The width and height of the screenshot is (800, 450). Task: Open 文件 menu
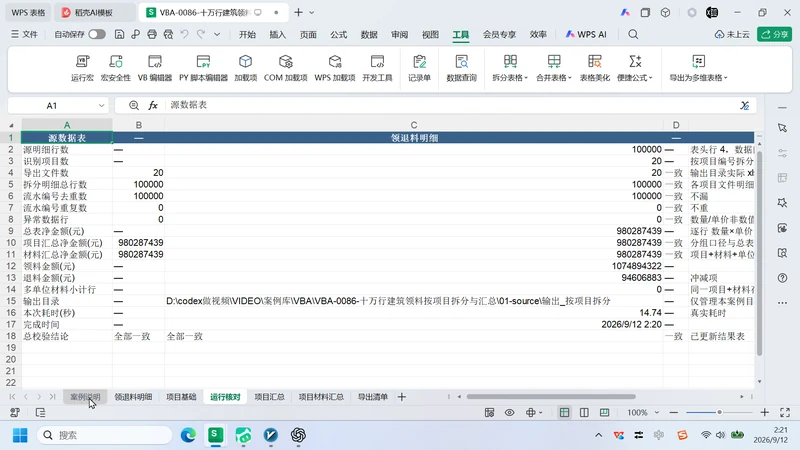point(24,34)
